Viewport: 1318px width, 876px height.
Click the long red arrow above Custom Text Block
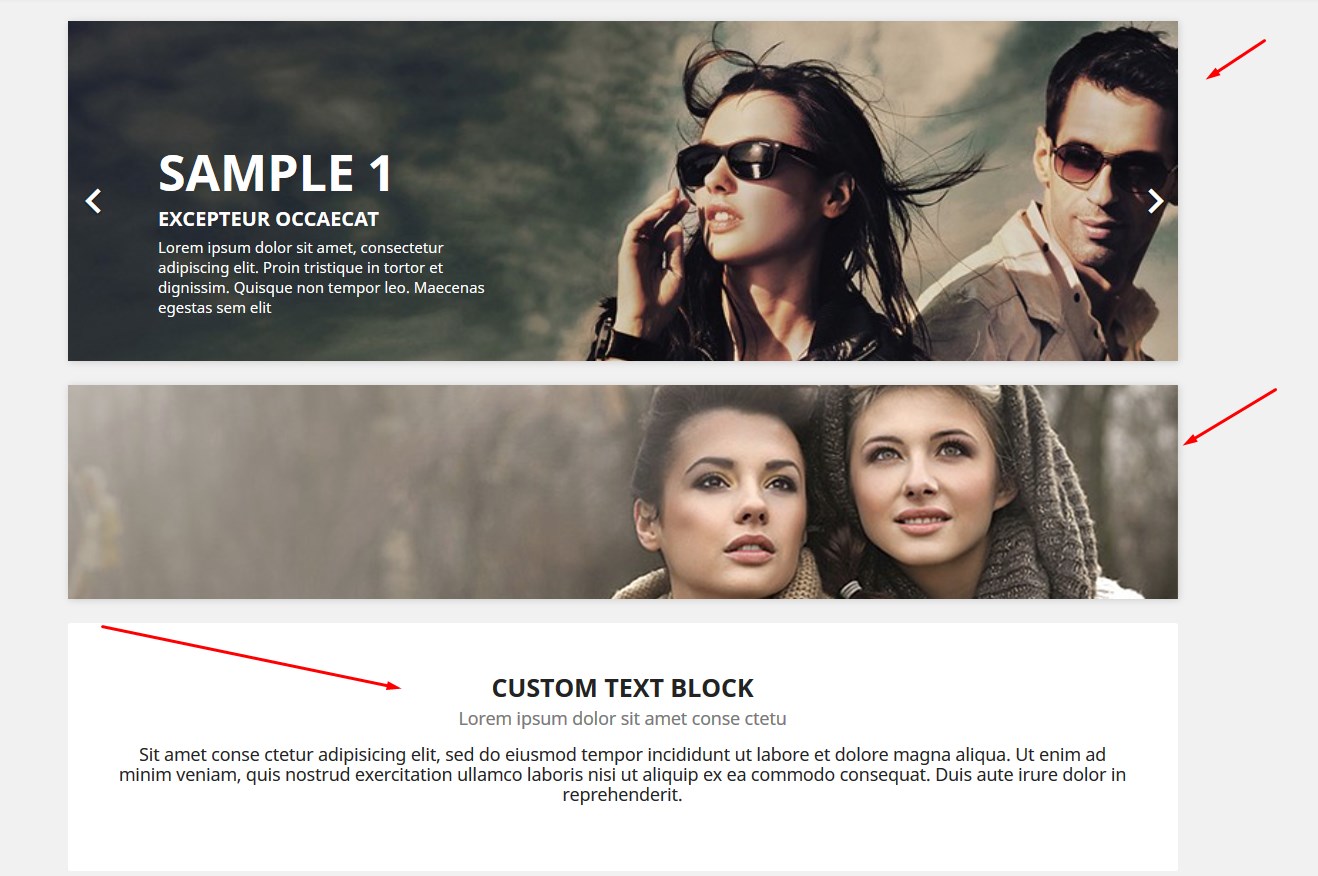pyautogui.click(x=250, y=657)
